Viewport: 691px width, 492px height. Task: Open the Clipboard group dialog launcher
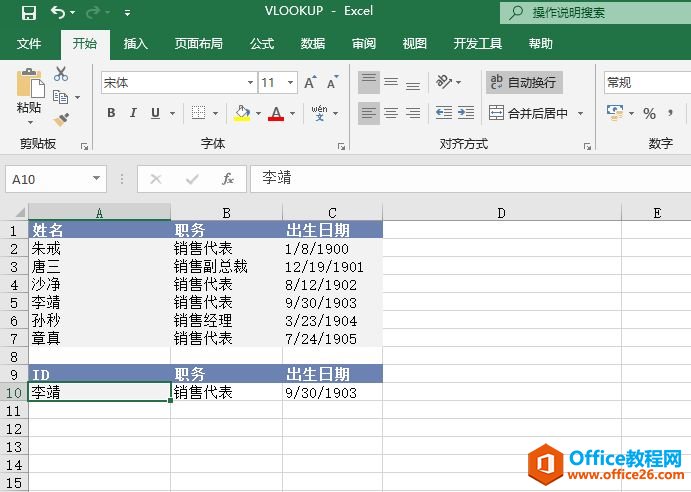[x=84, y=146]
